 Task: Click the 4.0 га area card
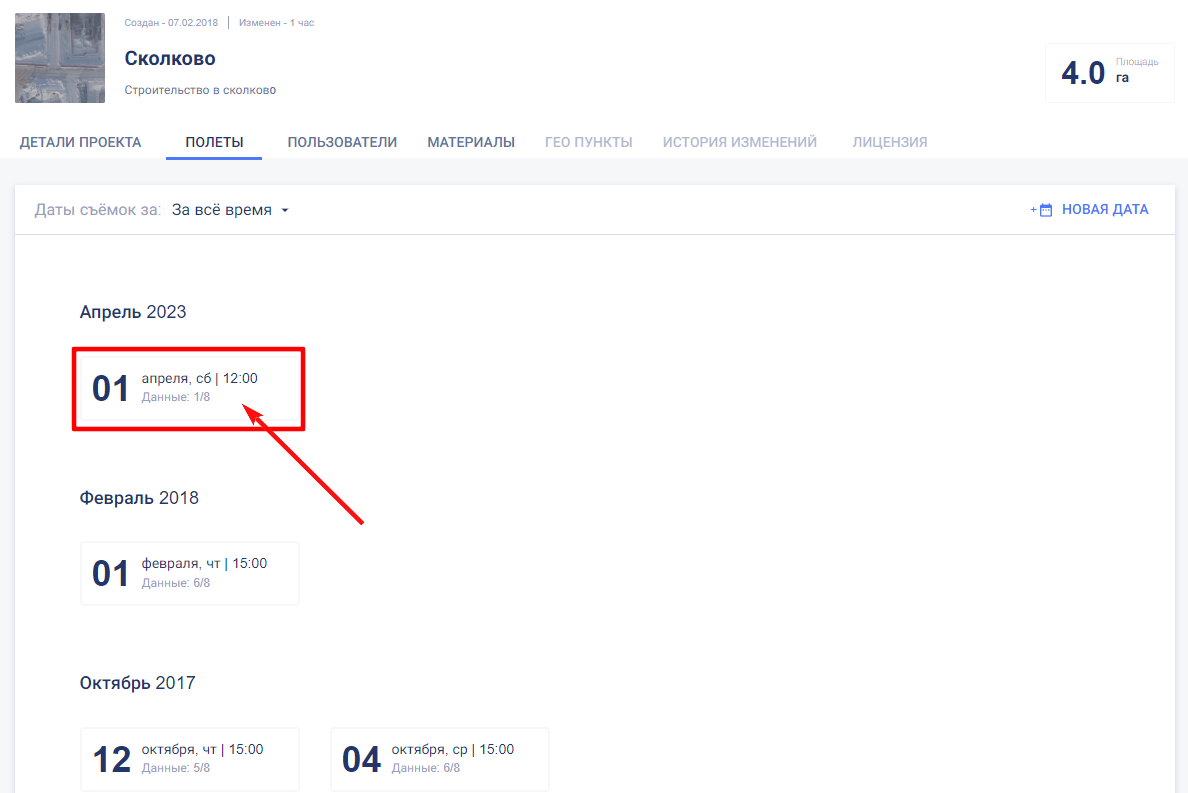tap(1109, 73)
